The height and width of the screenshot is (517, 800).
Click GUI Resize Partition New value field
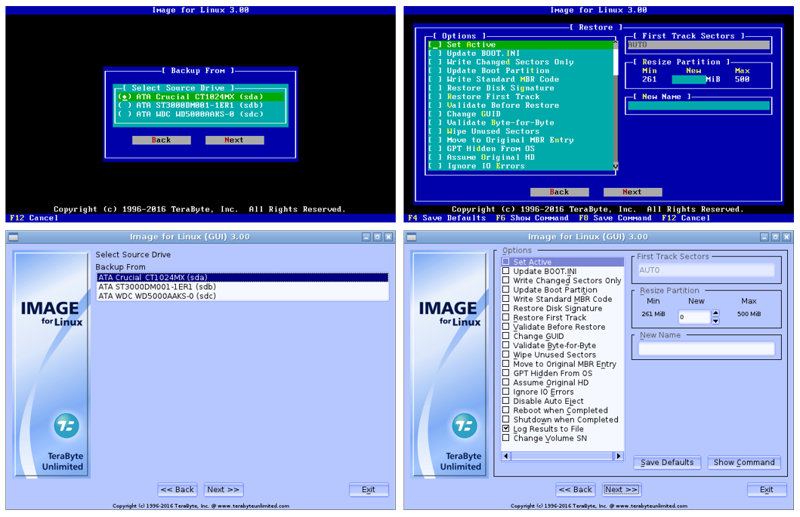point(694,317)
